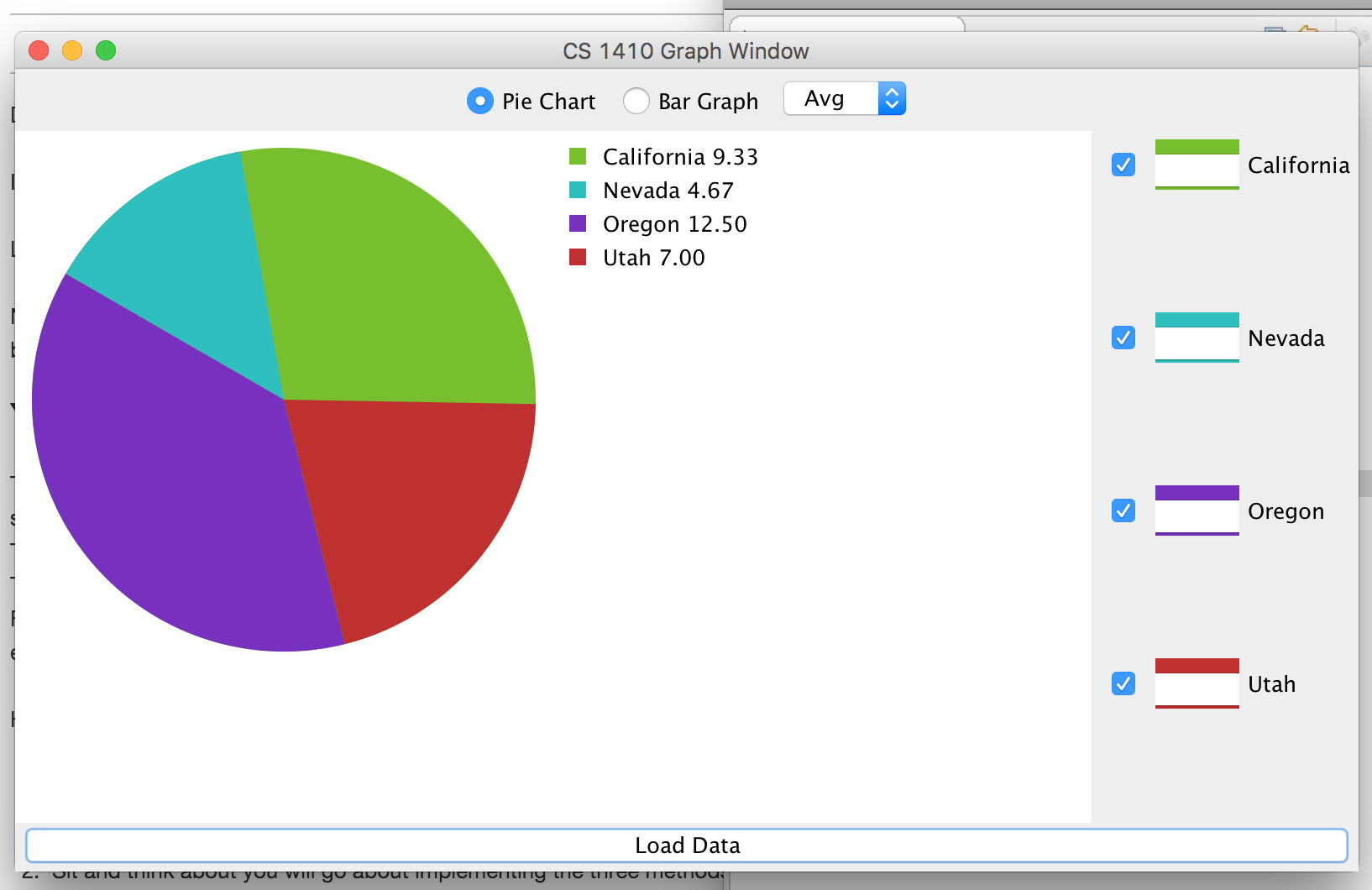Select the Pie Chart radio button
Image resolution: width=1372 pixels, height=890 pixels.
tap(480, 102)
